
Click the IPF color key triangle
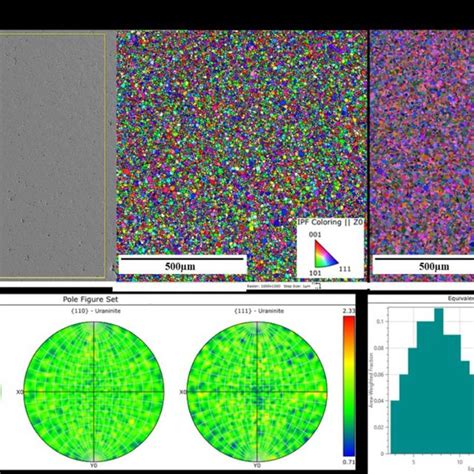(x=325, y=254)
